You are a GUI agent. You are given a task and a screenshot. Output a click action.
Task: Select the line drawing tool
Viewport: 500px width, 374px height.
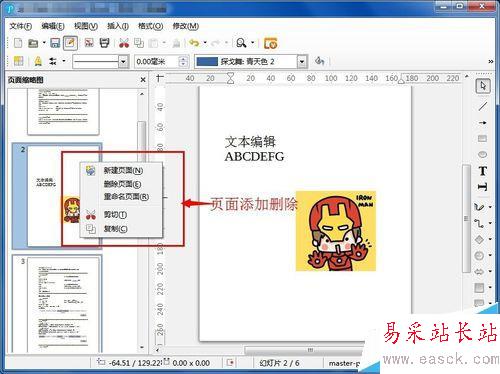click(x=482, y=106)
